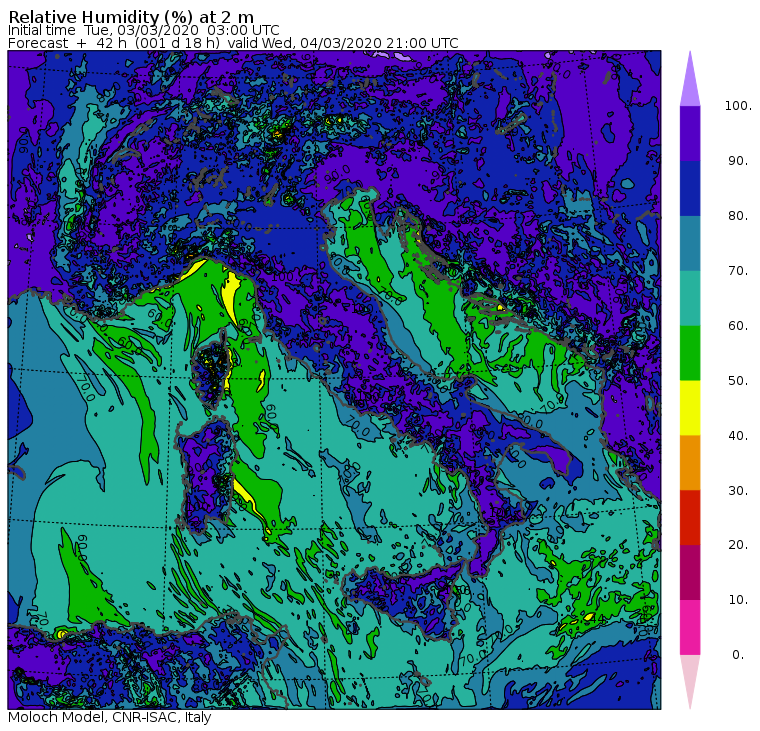Click the '70.' legend label
This screenshot has height=731, width=760.
pos(738,270)
